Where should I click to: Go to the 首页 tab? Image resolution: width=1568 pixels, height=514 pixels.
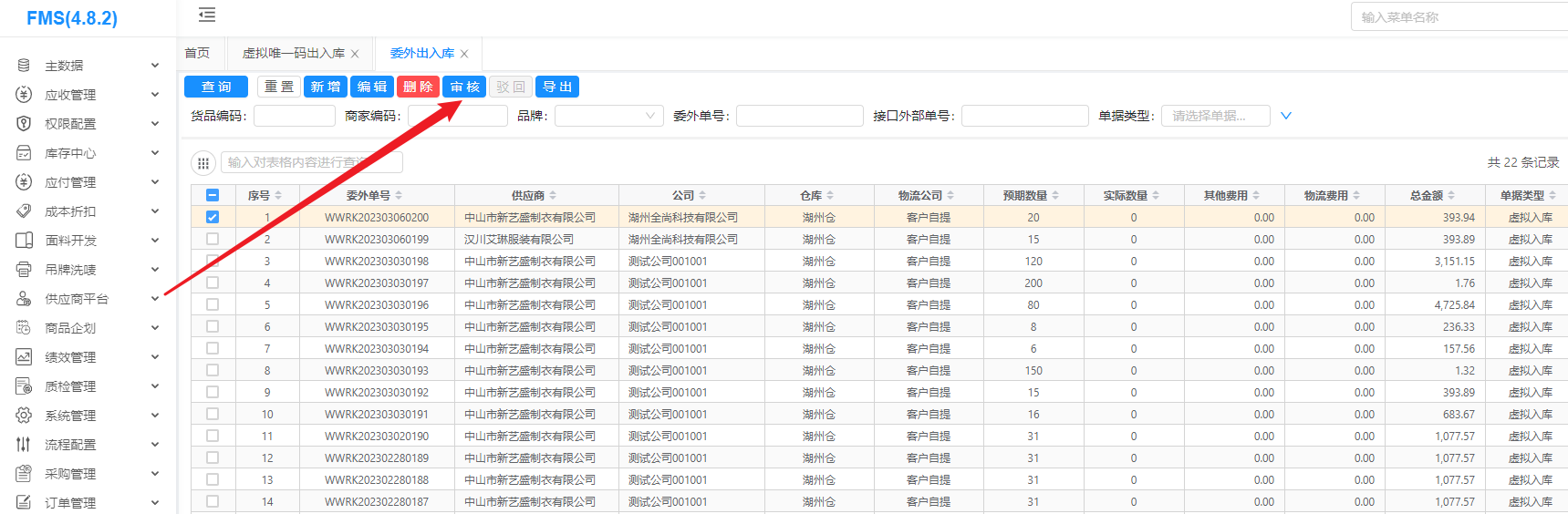197,54
